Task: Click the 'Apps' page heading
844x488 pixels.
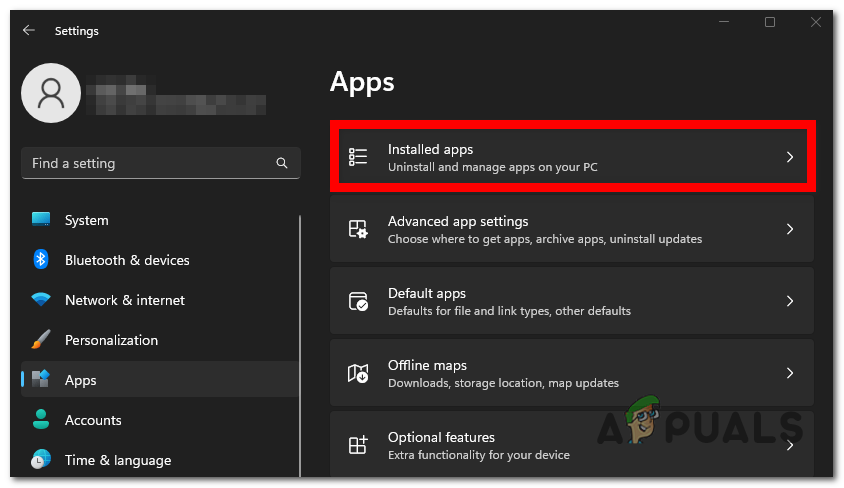Action: [362, 82]
